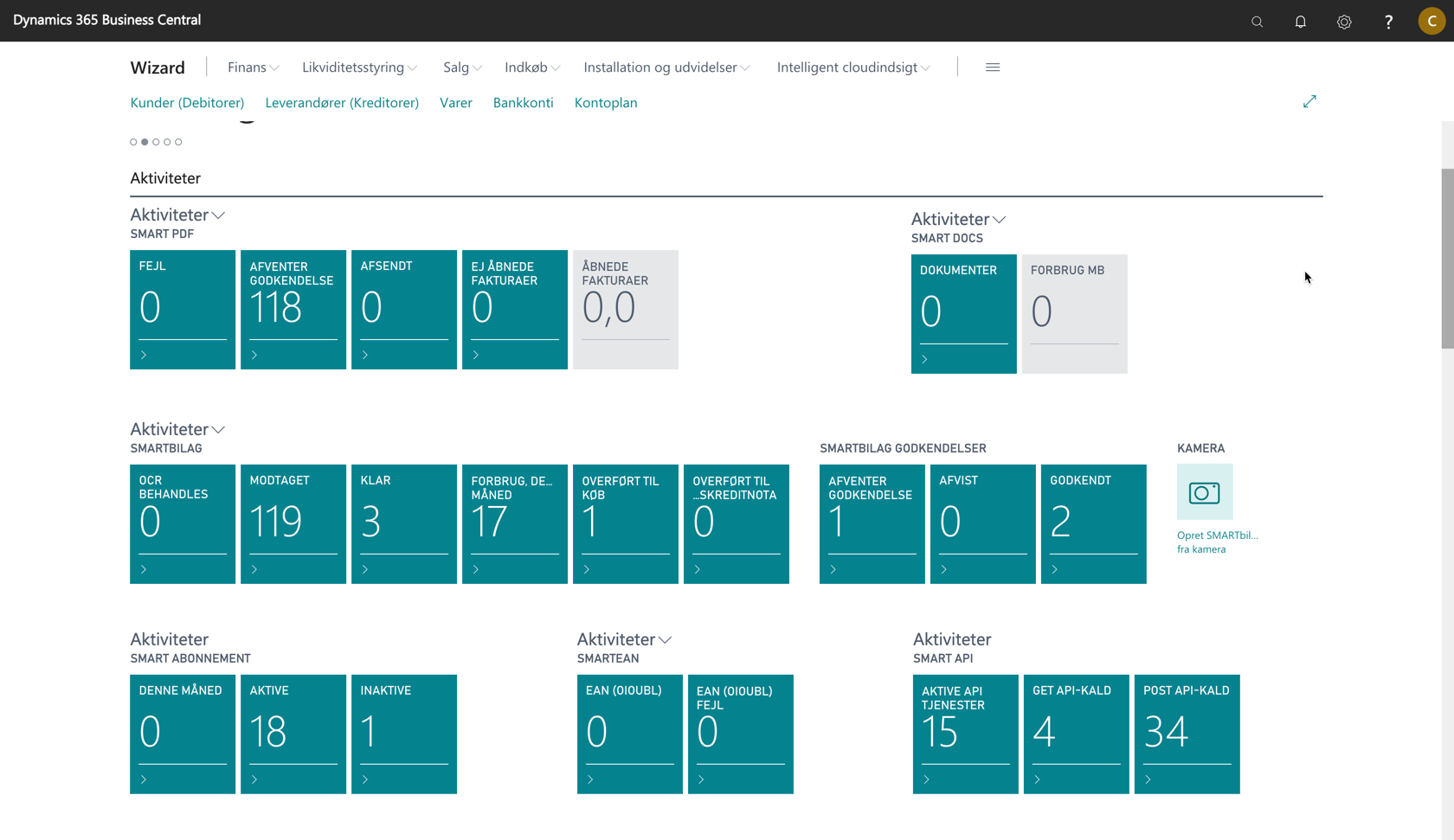The image size is (1454, 840).
Task: Click the arrow on OVERFØRT TIL KØB tile
Action: coord(587,569)
